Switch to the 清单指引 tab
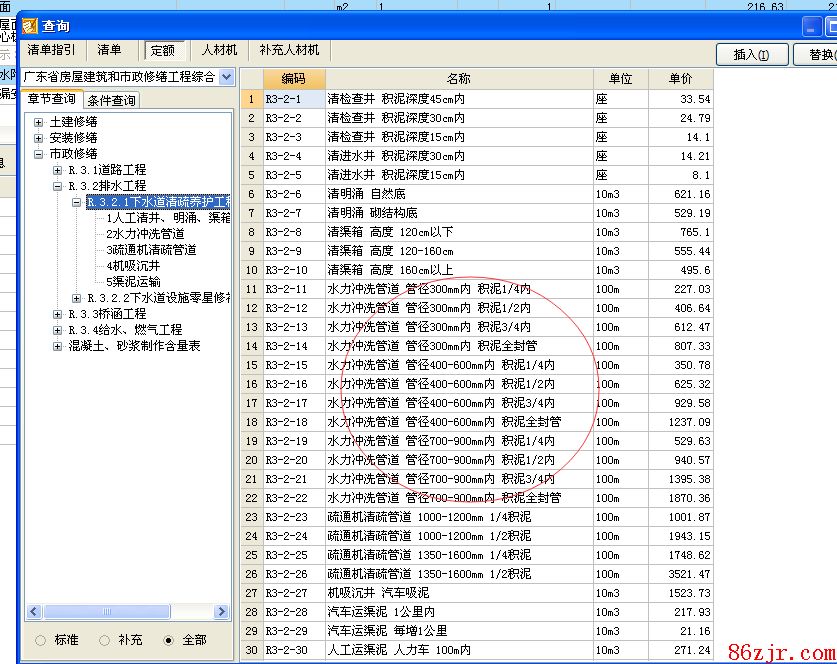837x664 pixels. coord(51,50)
